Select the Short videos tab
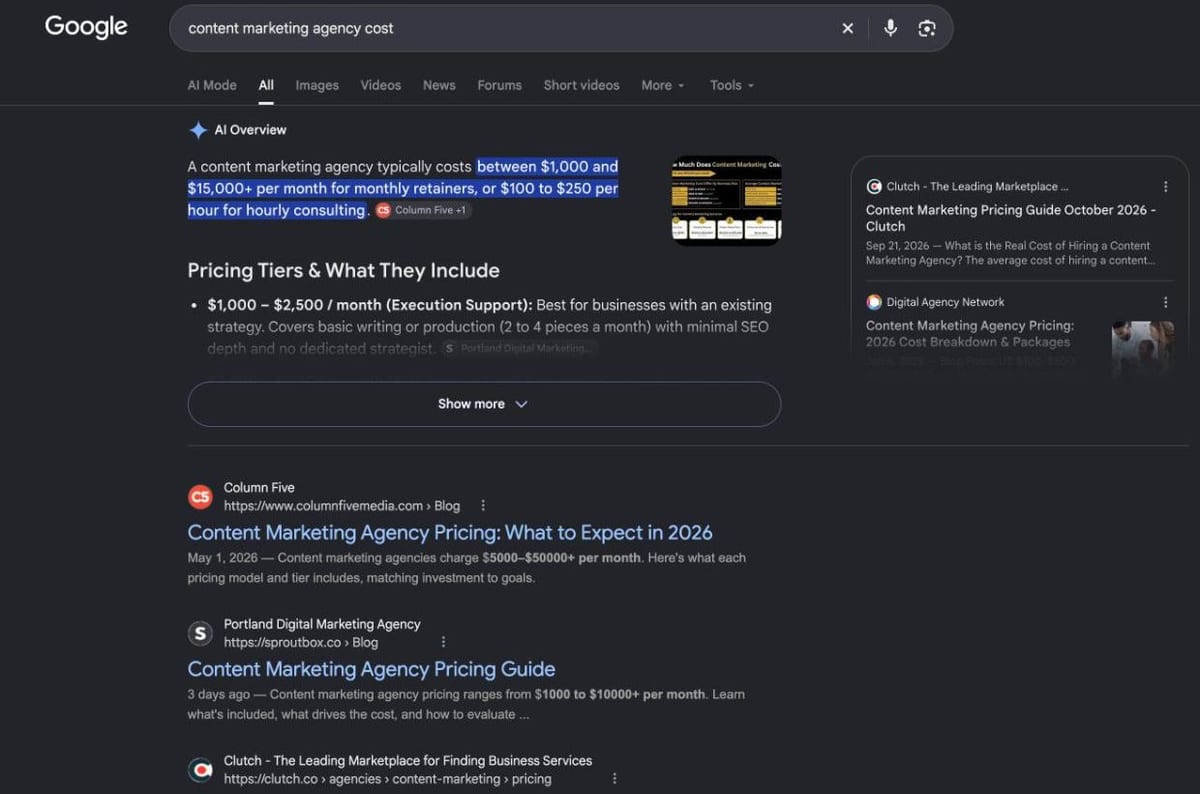This screenshot has width=1200, height=794. coord(582,85)
